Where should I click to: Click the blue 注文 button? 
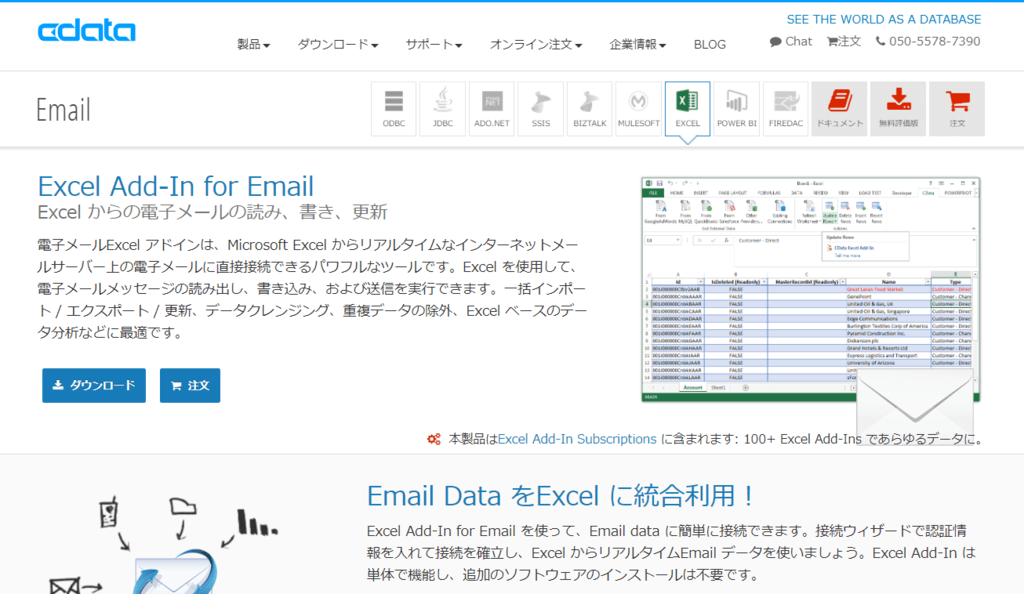tap(190, 385)
